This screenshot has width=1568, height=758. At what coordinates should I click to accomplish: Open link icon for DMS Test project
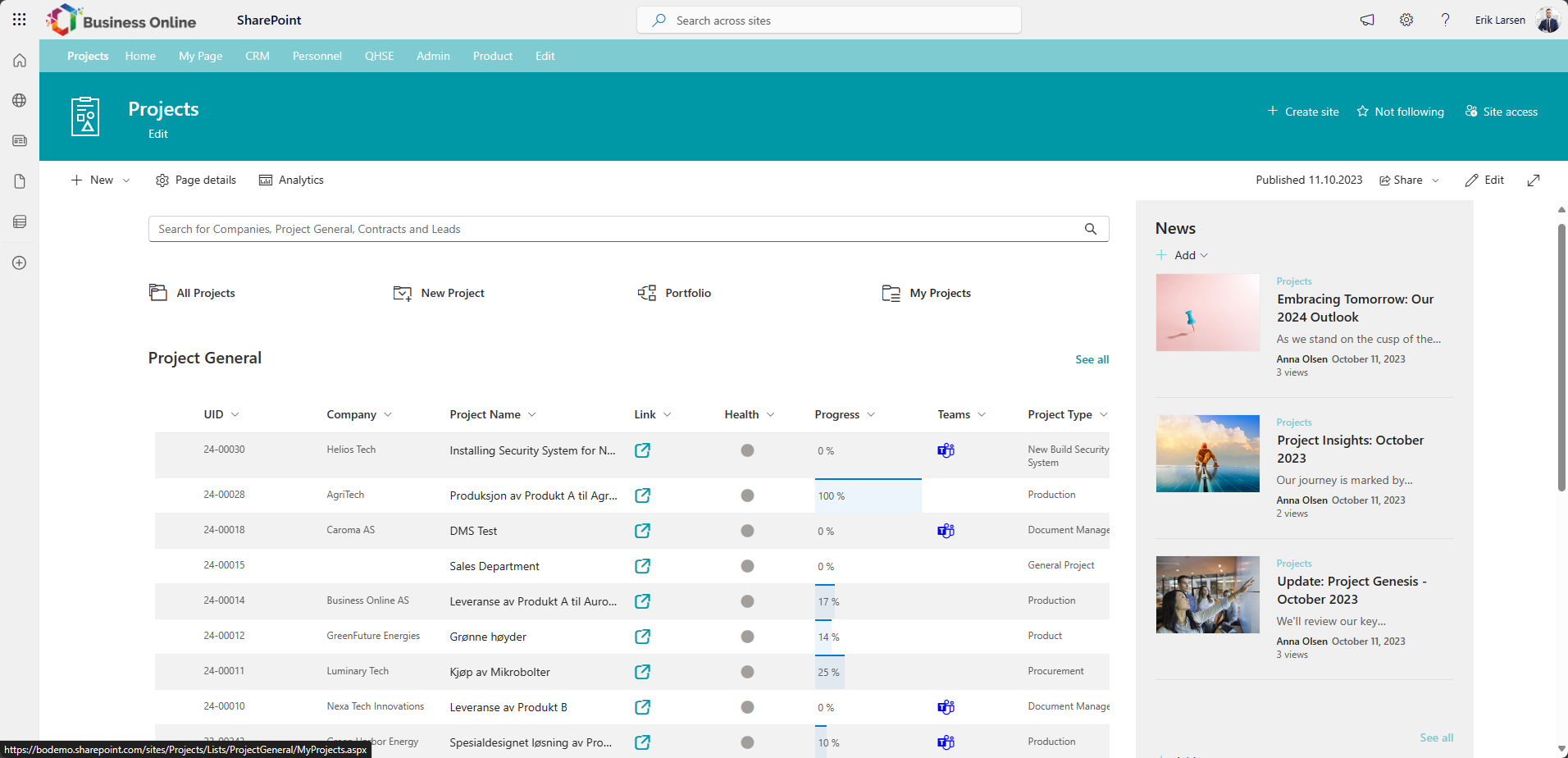pos(643,531)
